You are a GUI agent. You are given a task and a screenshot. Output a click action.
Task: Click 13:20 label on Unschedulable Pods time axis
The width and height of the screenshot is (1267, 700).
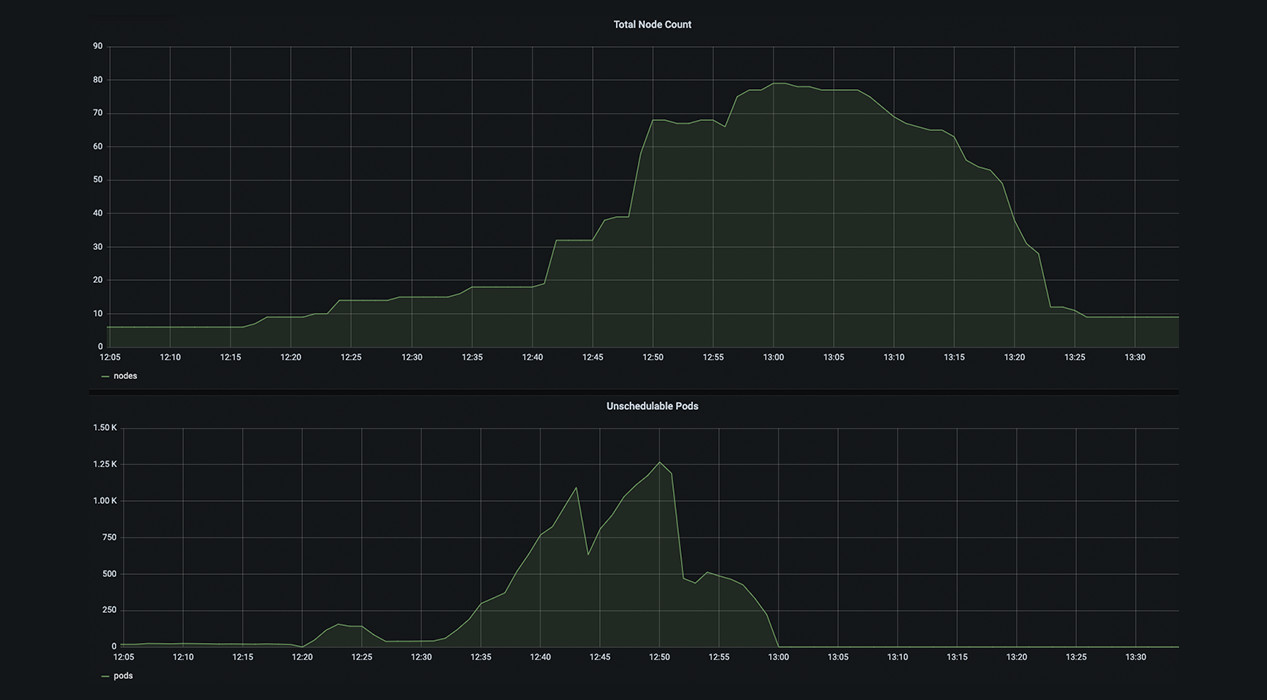tap(1017, 657)
